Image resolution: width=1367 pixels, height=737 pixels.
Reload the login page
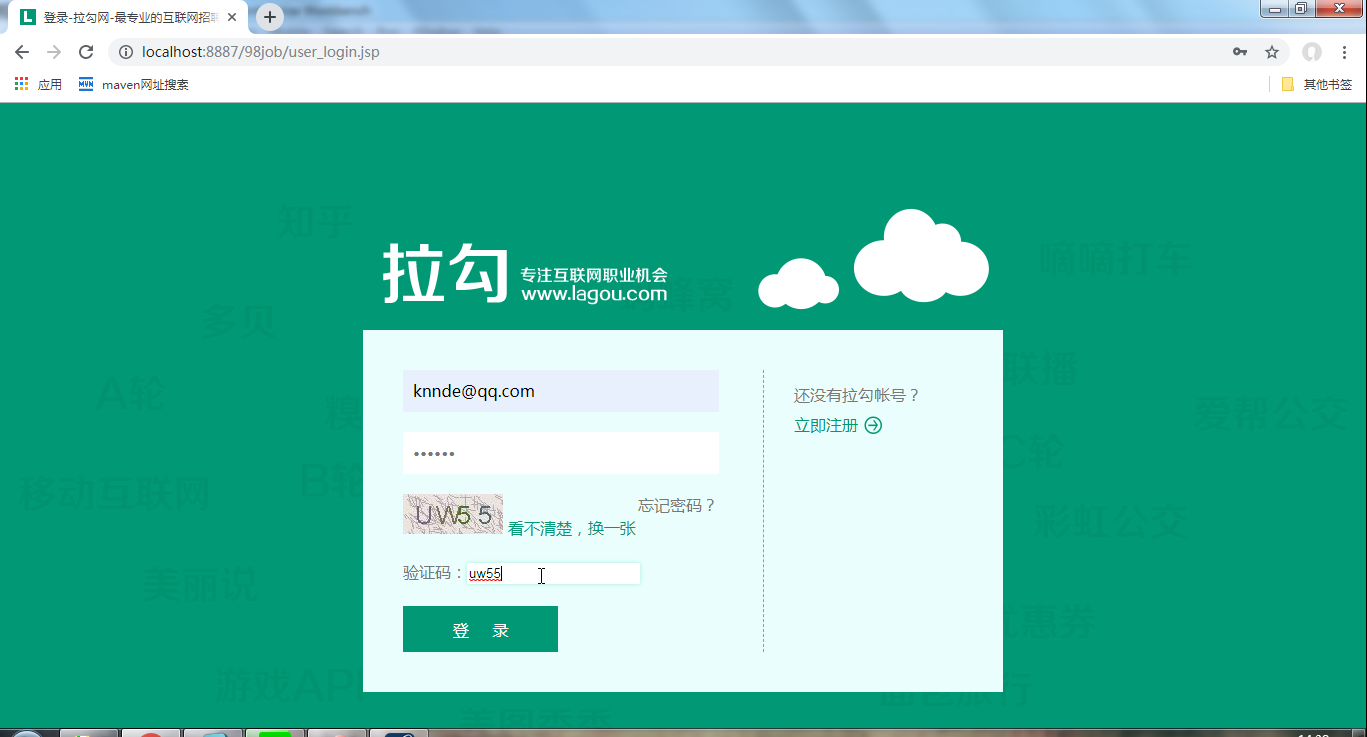coord(86,52)
